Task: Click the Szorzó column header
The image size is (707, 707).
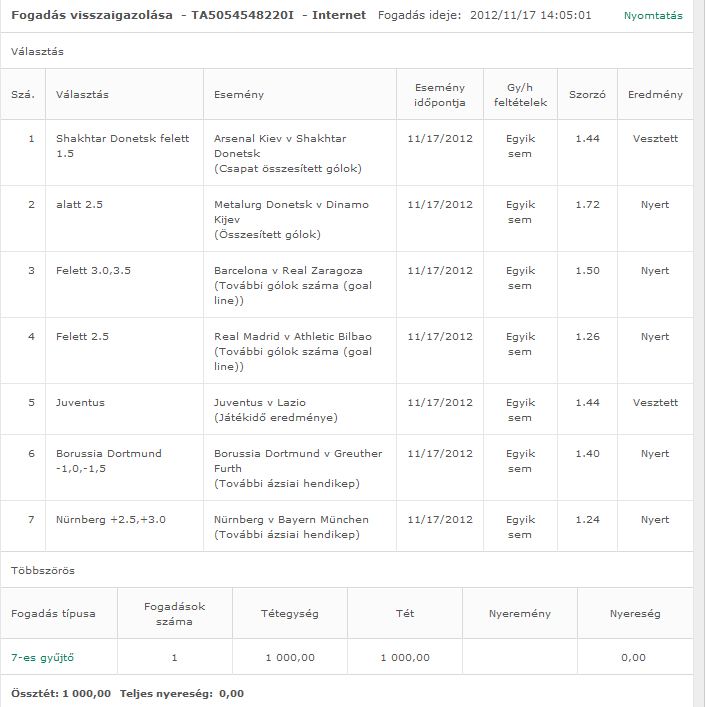Action: point(587,95)
